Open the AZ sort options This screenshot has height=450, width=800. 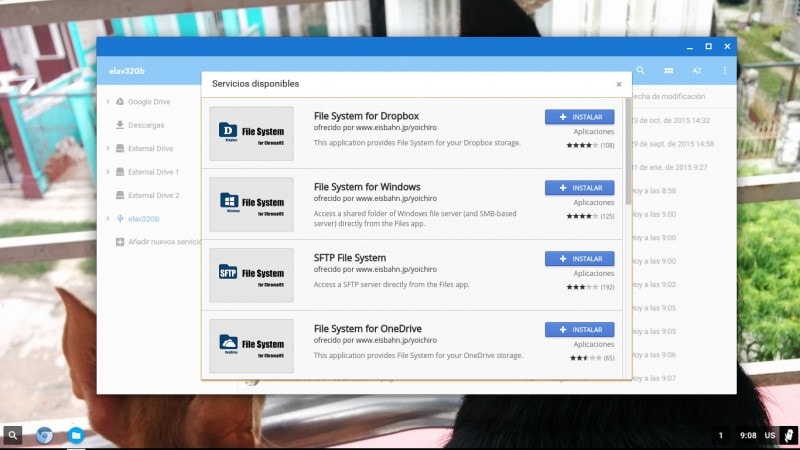[696, 70]
